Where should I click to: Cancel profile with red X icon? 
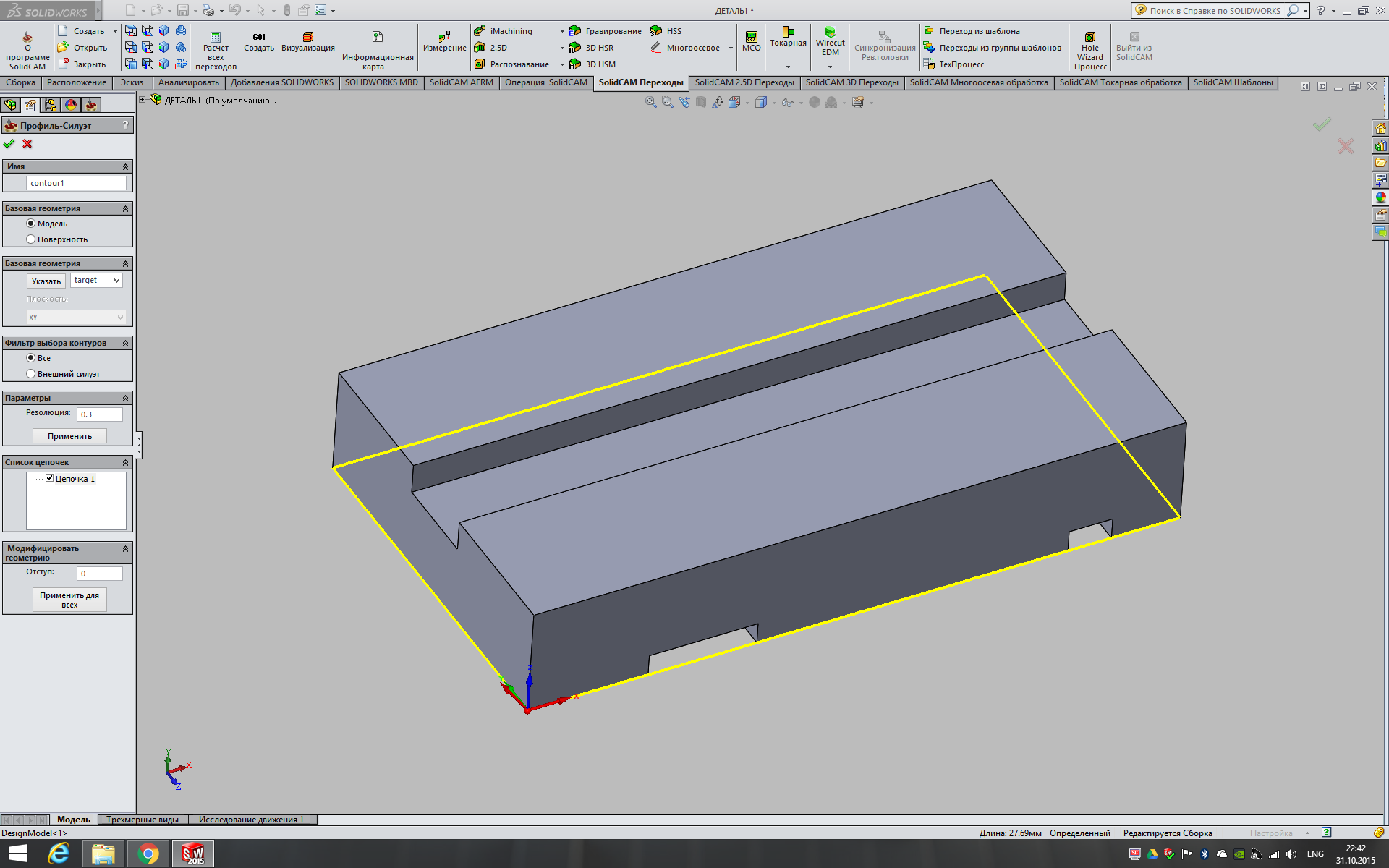point(27,144)
